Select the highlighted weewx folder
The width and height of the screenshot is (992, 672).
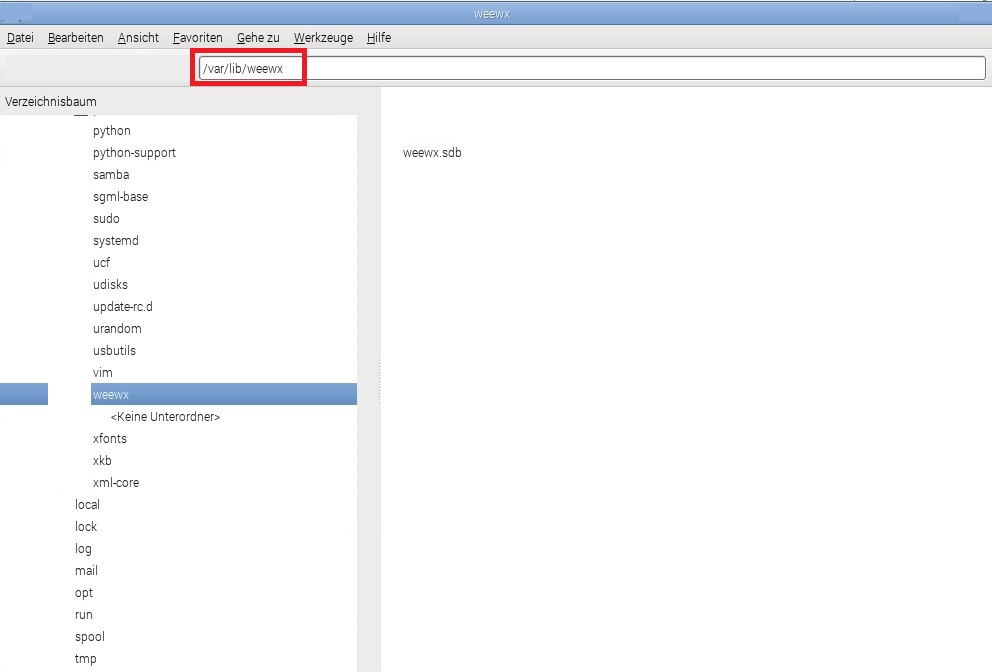pyautogui.click(x=224, y=394)
